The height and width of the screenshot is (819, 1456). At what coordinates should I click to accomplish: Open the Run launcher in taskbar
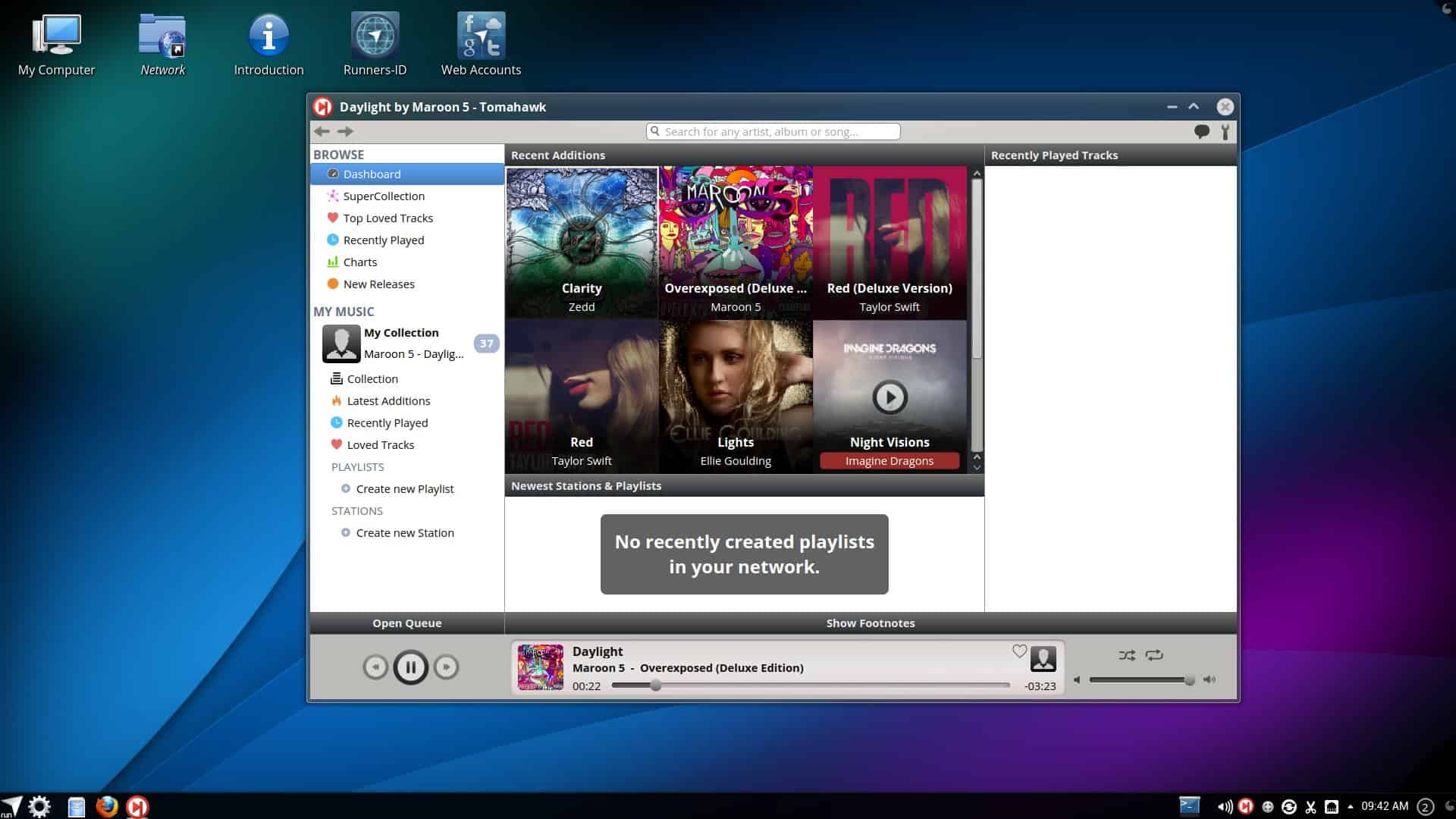click(12, 805)
